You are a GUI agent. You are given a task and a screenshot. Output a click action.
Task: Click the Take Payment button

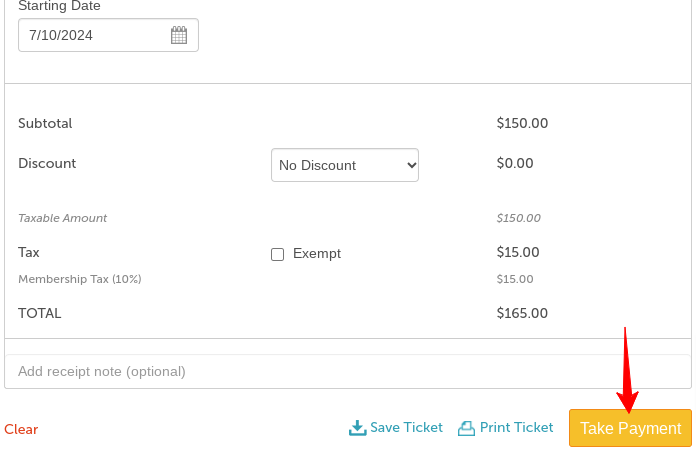[630, 428]
